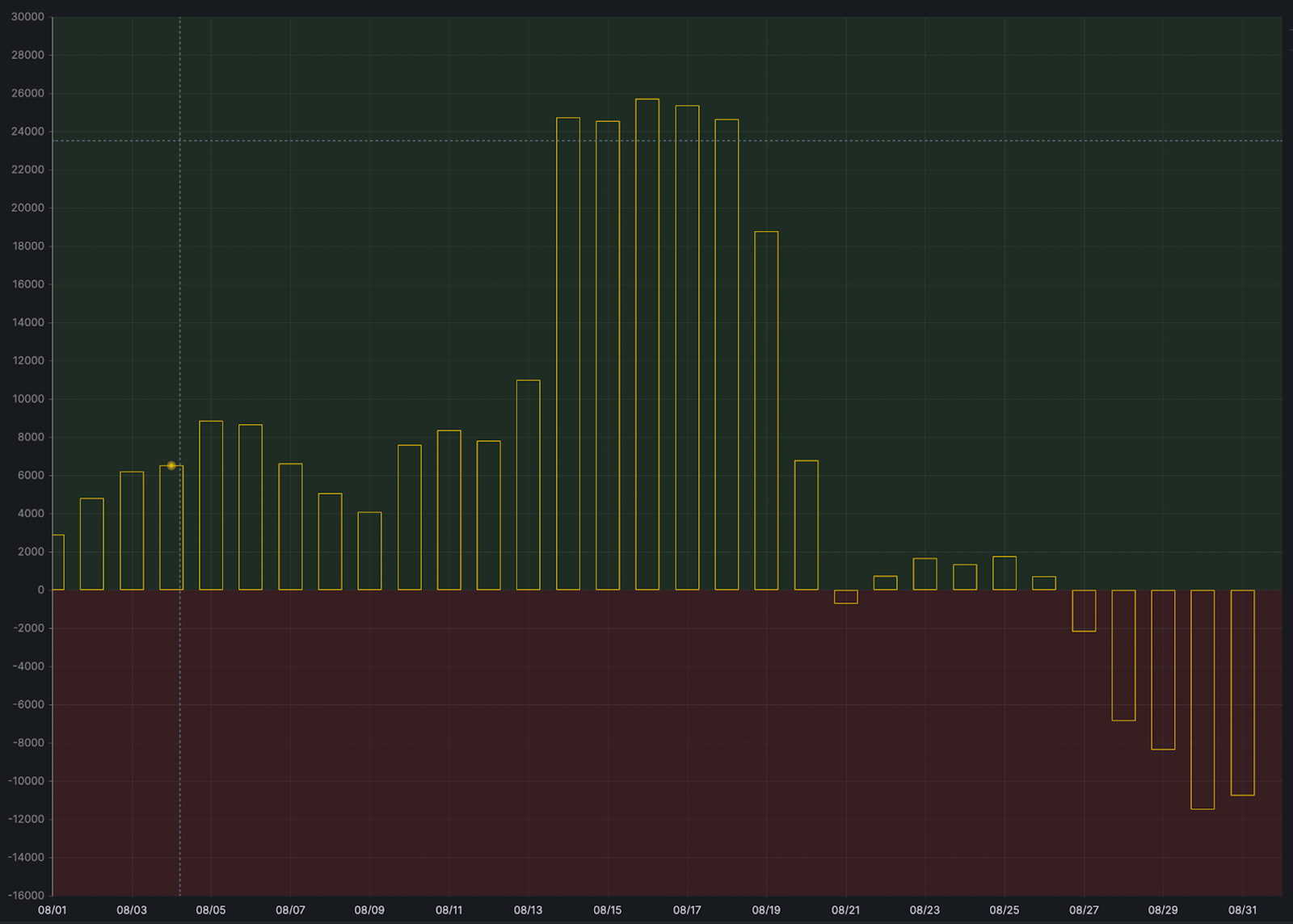Click the 08/05 x-axis date label

coord(211,910)
